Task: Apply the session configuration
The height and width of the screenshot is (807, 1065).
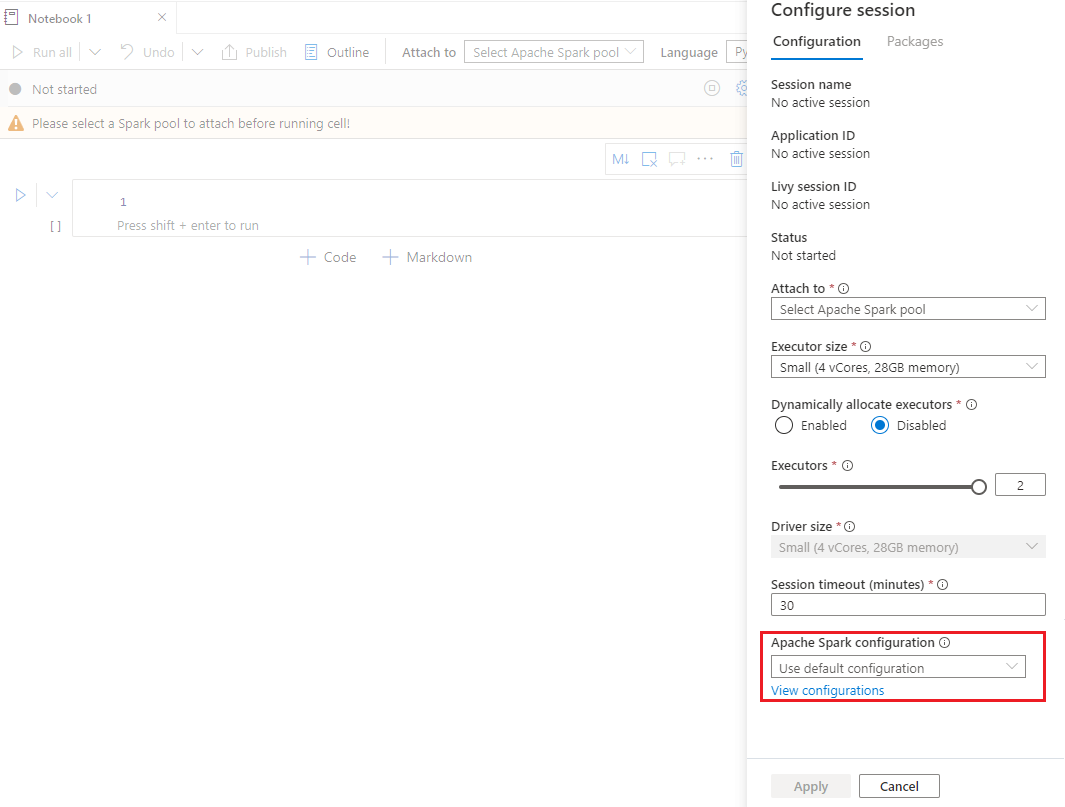Action: tap(810, 786)
